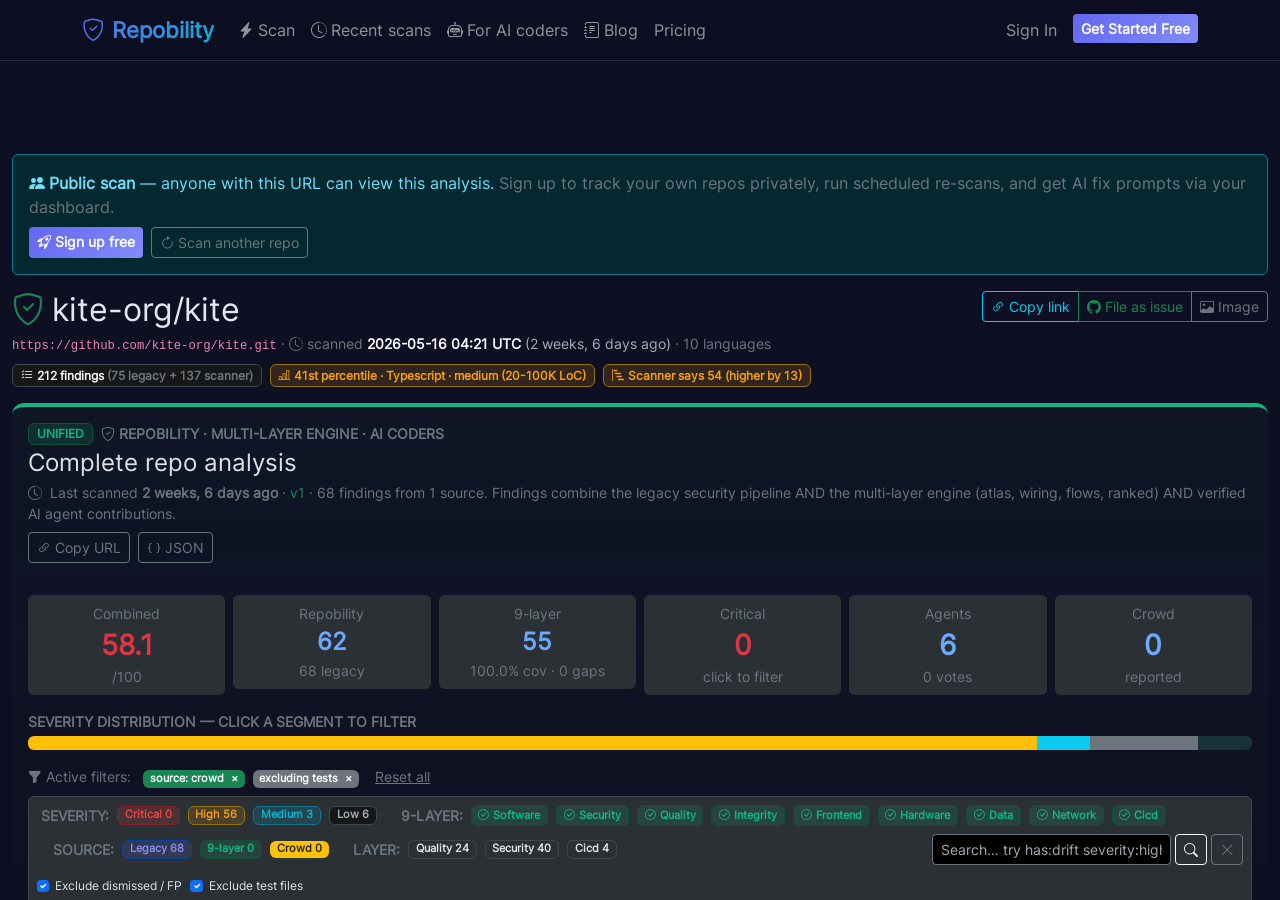This screenshot has width=1280, height=900.
Task: Click the findings search input field
Action: pos(1051,850)
